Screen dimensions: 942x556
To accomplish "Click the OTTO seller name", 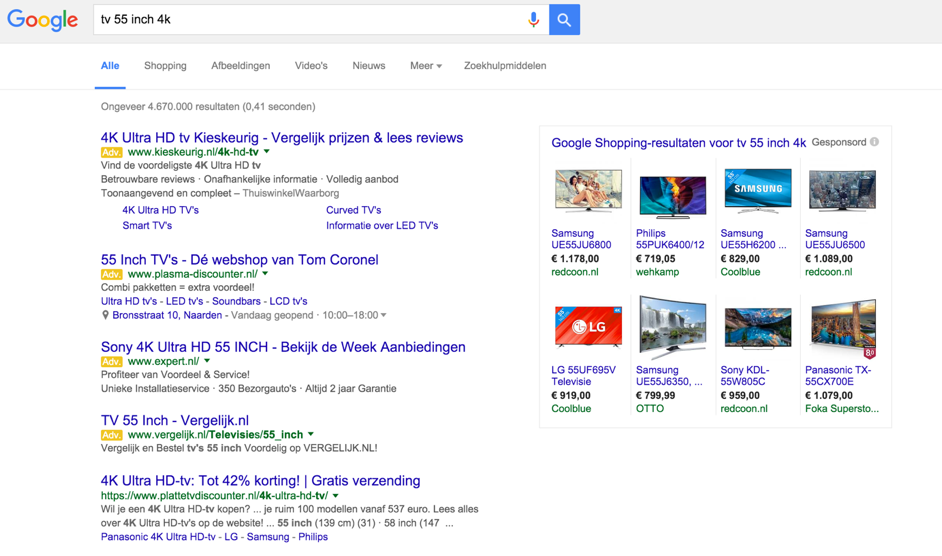I will (650, 409).
